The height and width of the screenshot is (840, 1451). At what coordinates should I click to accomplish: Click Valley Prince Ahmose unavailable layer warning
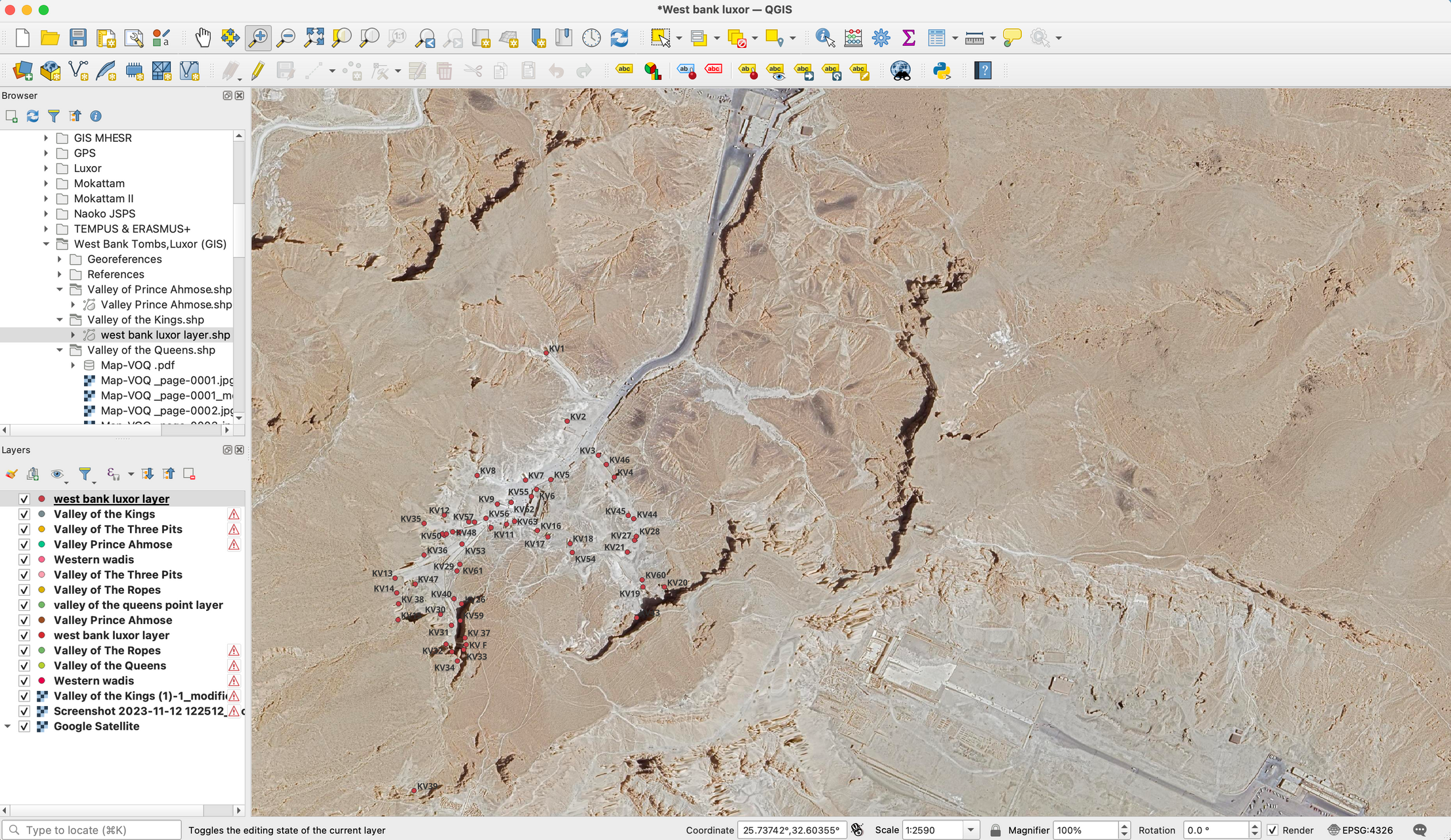click(x=234, y=545)
